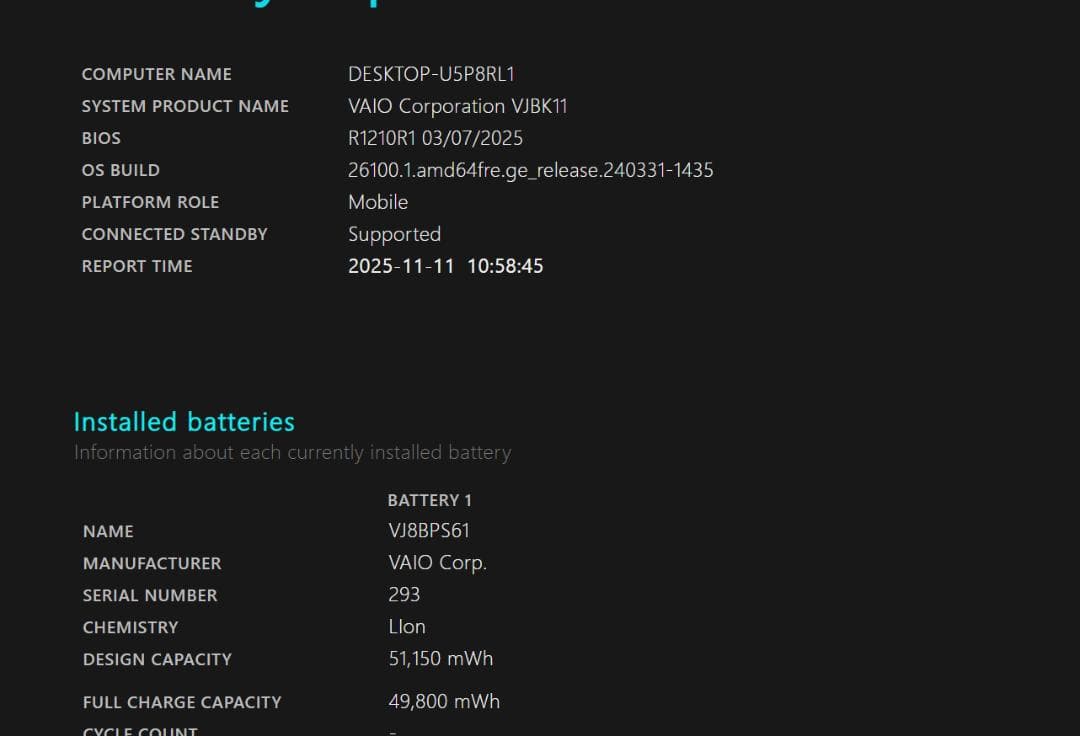Click the serial number value 293
1080x736 pixels.
click(404, 595)
